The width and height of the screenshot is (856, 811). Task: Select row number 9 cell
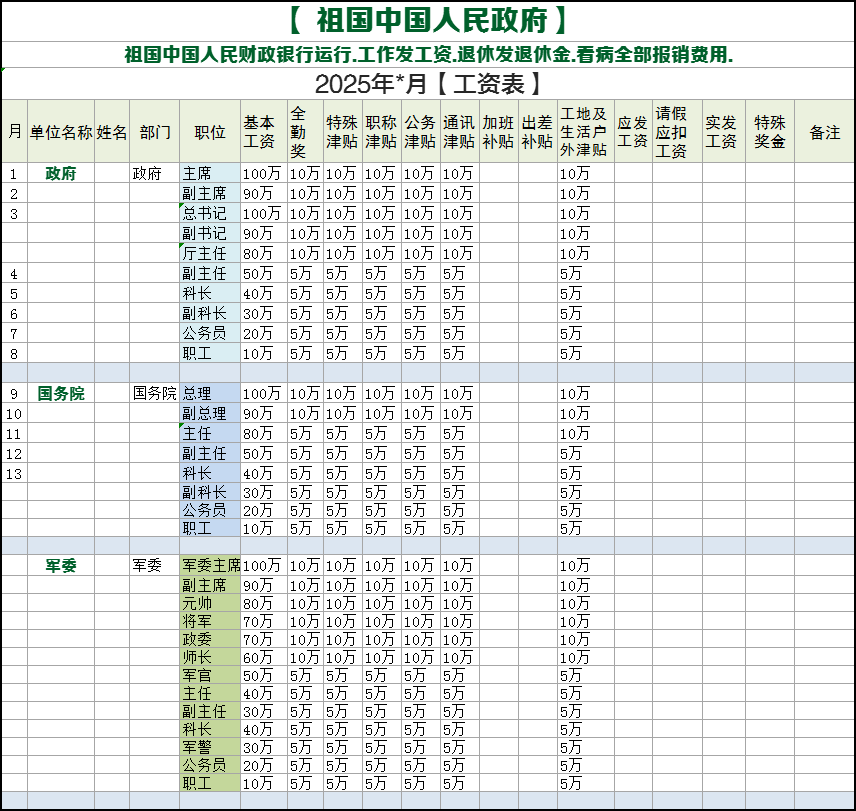pyautogui.click(x=15, y=393)
